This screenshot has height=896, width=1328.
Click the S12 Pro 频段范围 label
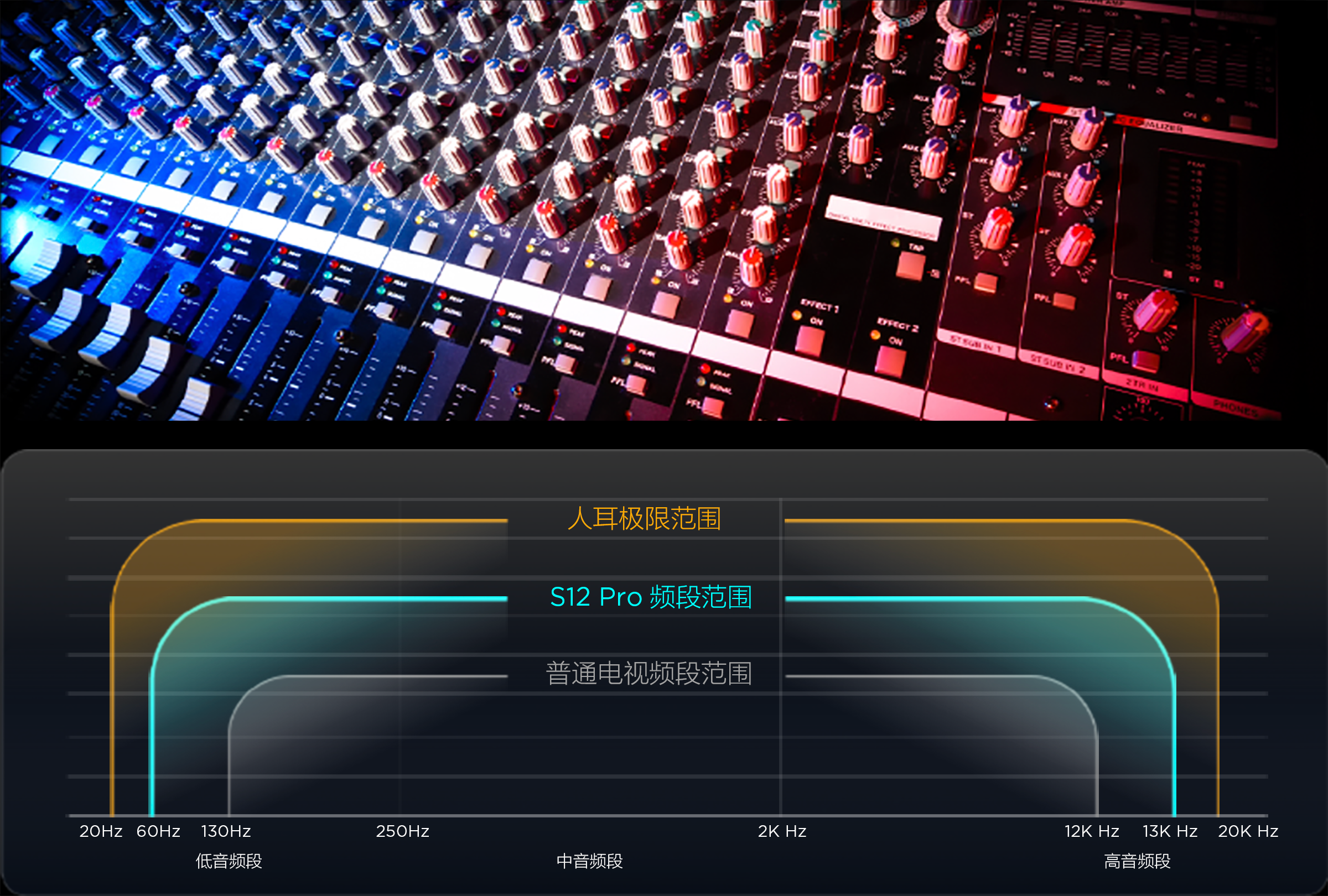point(650,597)
